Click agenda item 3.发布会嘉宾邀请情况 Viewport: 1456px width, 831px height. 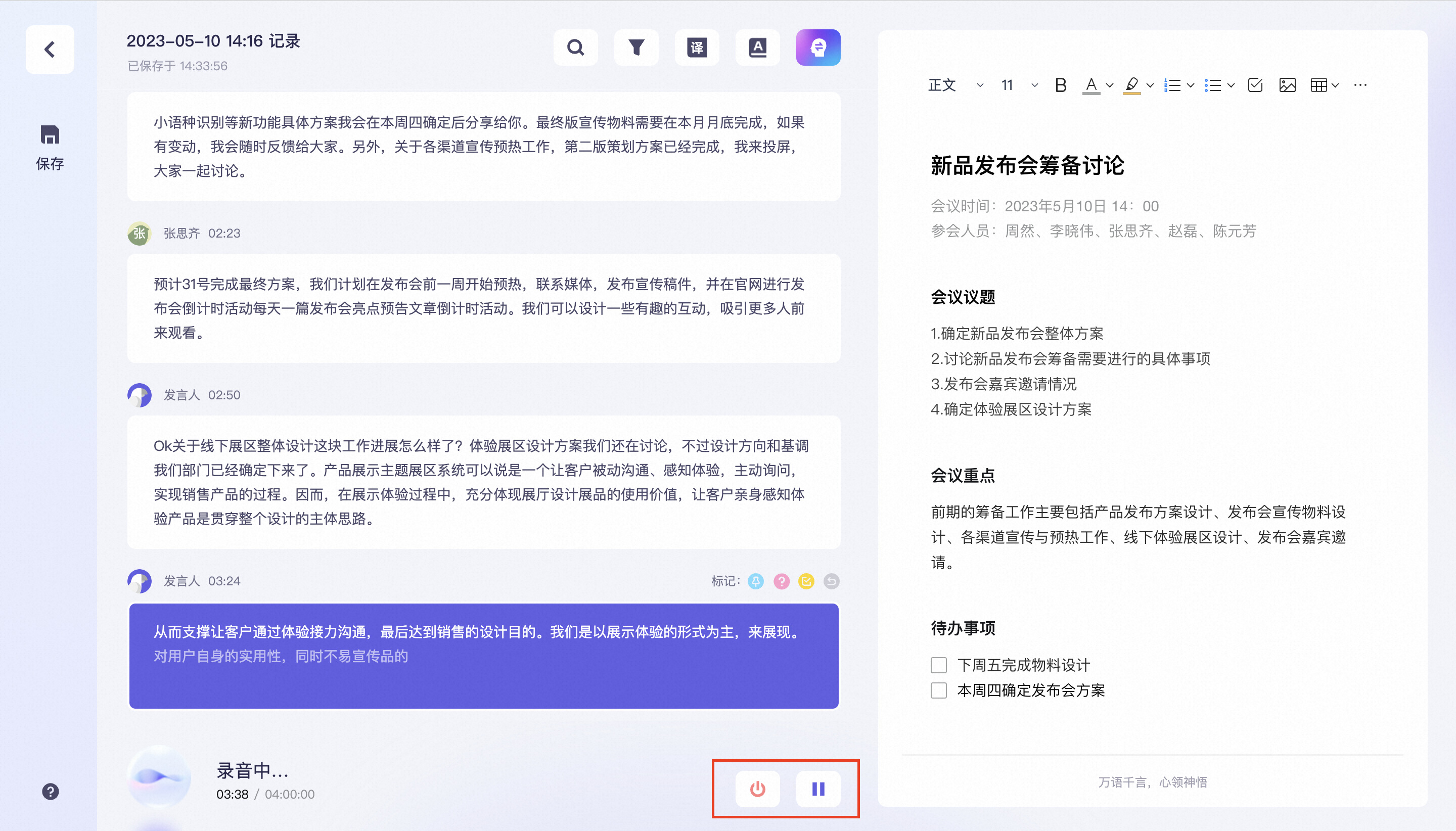(1004, 384)
